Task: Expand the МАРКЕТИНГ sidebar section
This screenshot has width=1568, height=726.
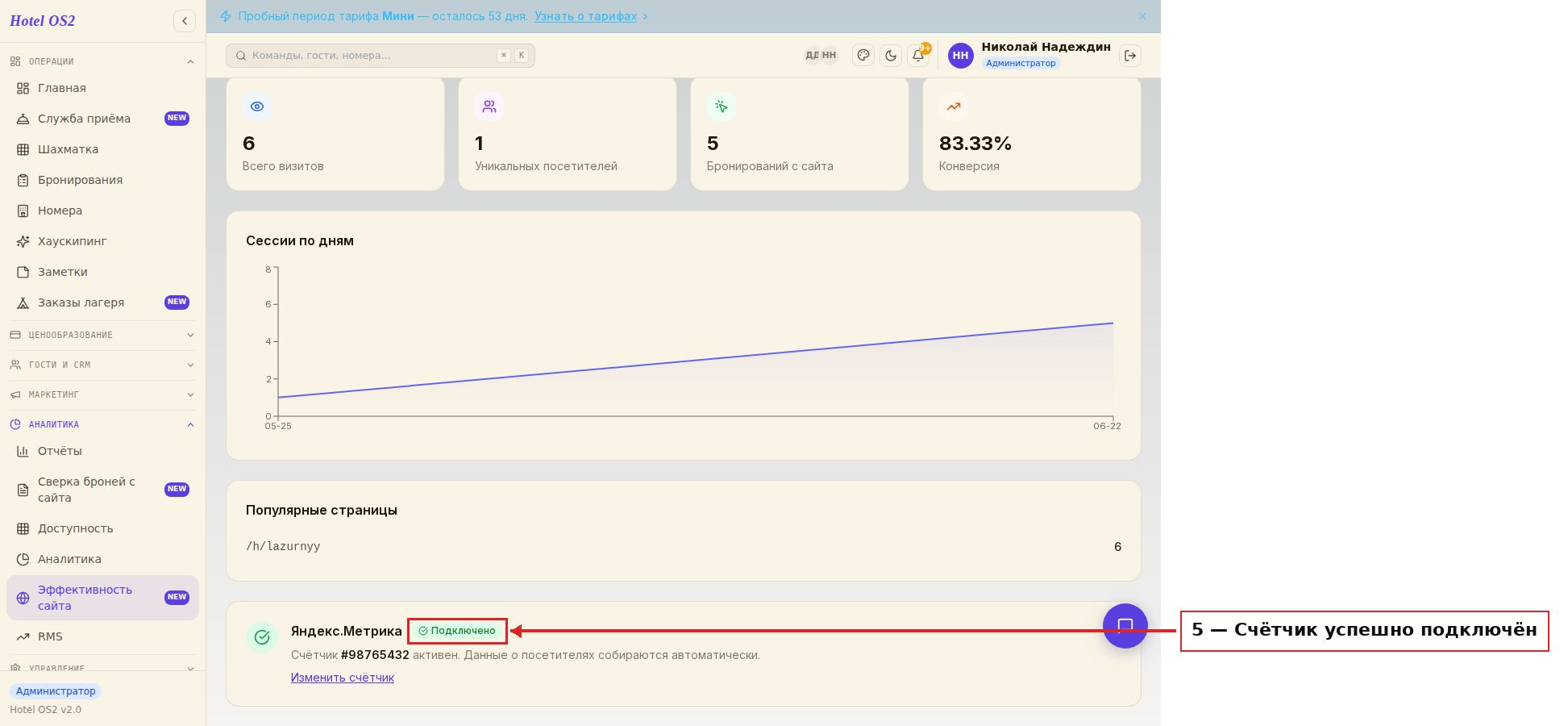Action: (102, 394)
